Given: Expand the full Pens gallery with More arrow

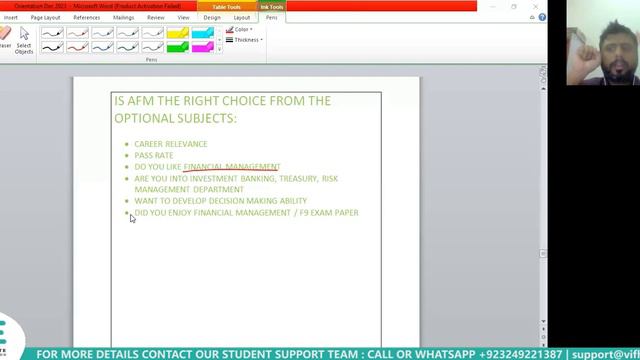Looking at the screenshot, I should click(220, 49).
